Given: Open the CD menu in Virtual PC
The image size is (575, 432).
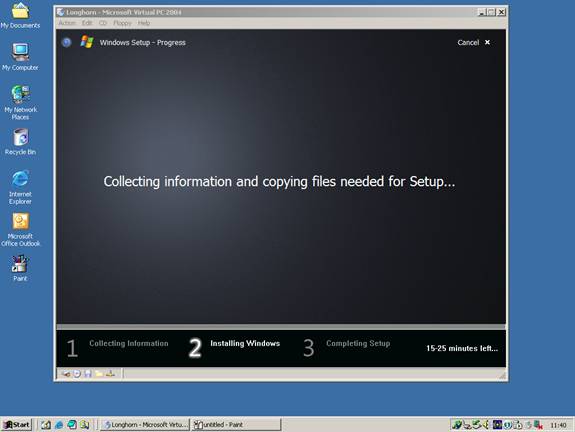Looking at the screenshot, I should pos(103,23).
